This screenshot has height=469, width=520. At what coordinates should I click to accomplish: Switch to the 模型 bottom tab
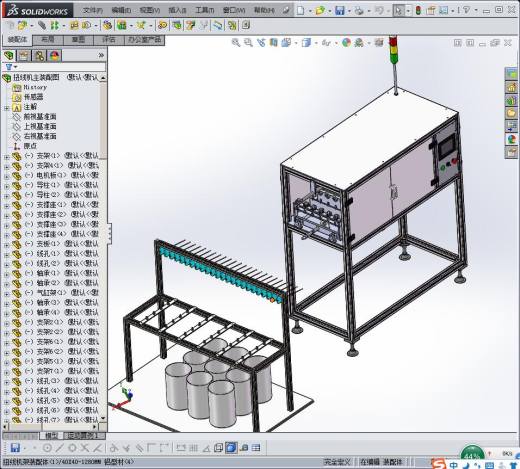coord(52,436)
